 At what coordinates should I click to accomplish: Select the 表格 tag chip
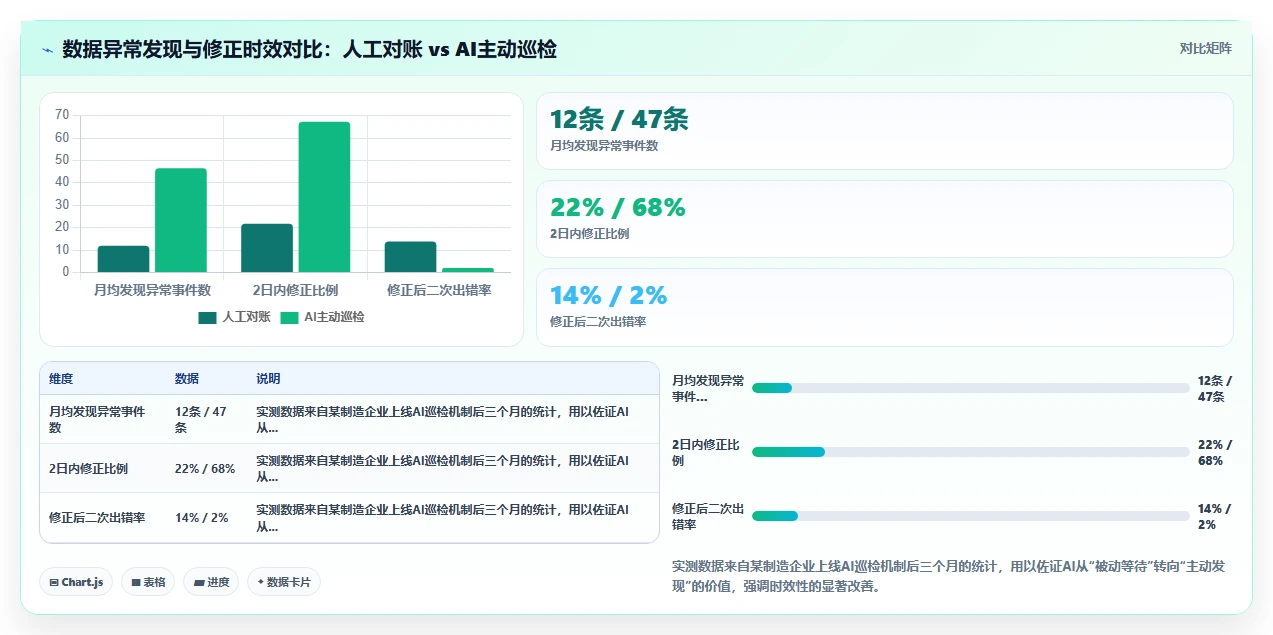coord(148,582)
